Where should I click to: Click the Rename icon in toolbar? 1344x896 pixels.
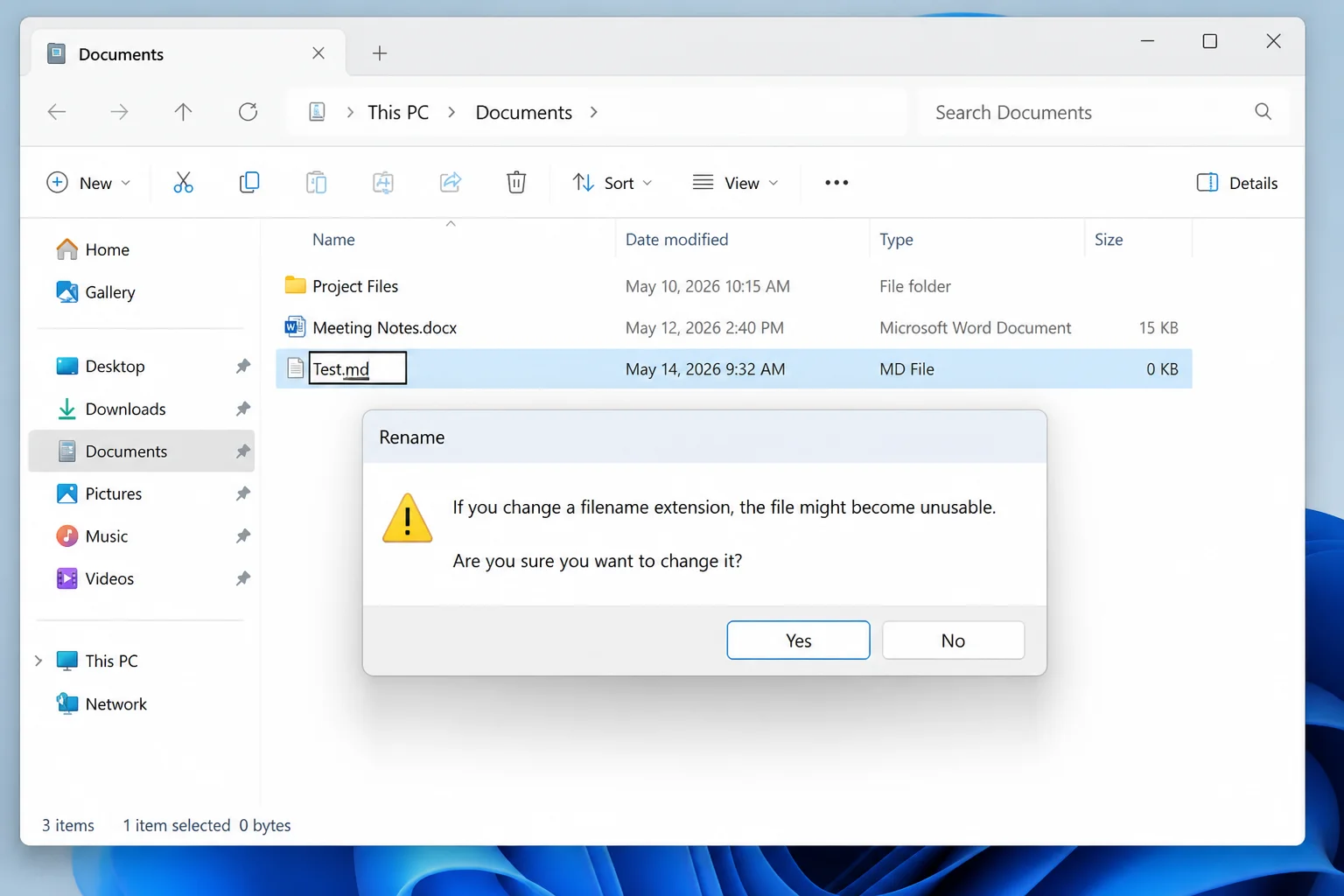pos(383,183)
